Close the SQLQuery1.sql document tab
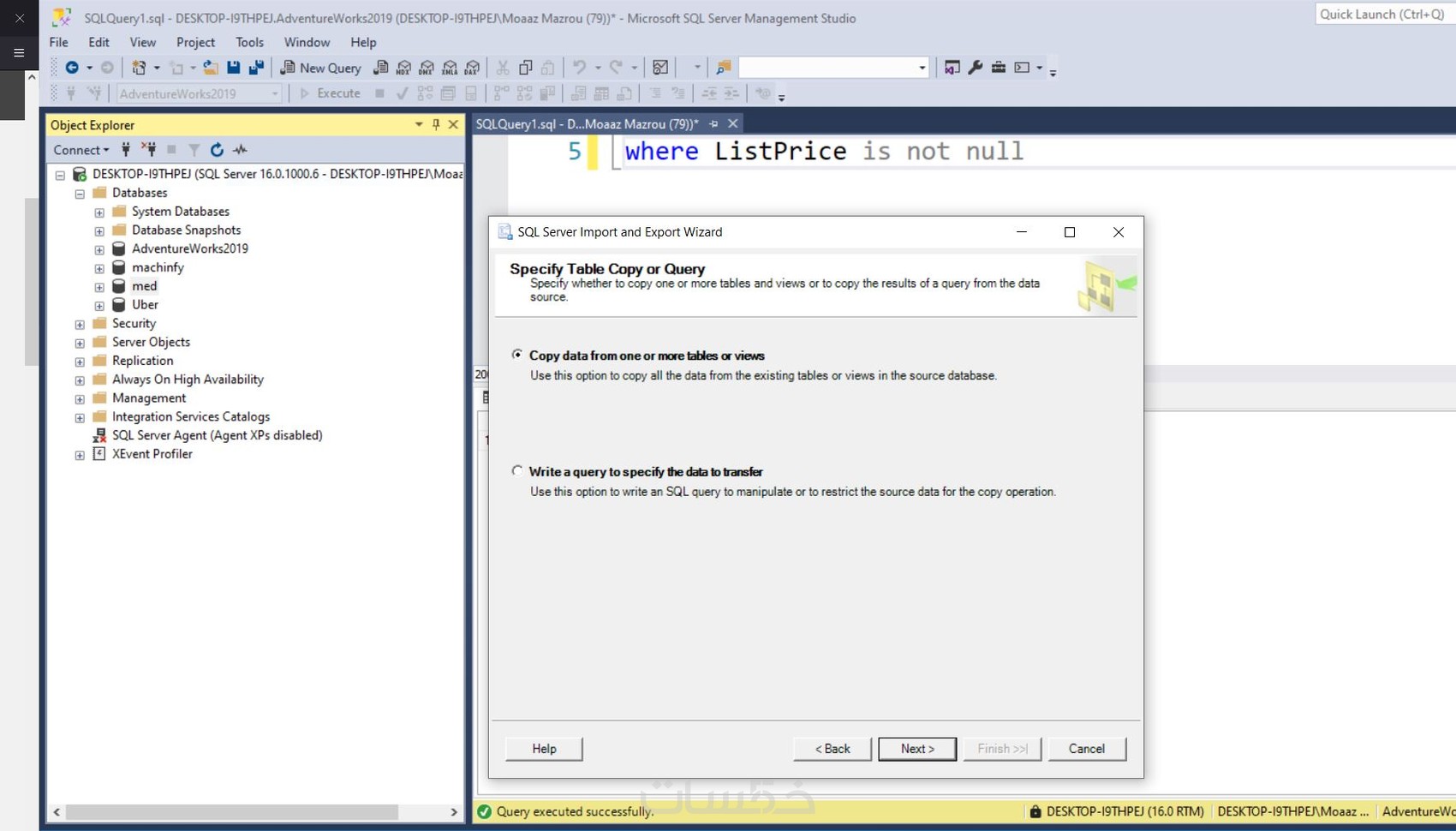The image size is (1456, 831). pos(733,124)
